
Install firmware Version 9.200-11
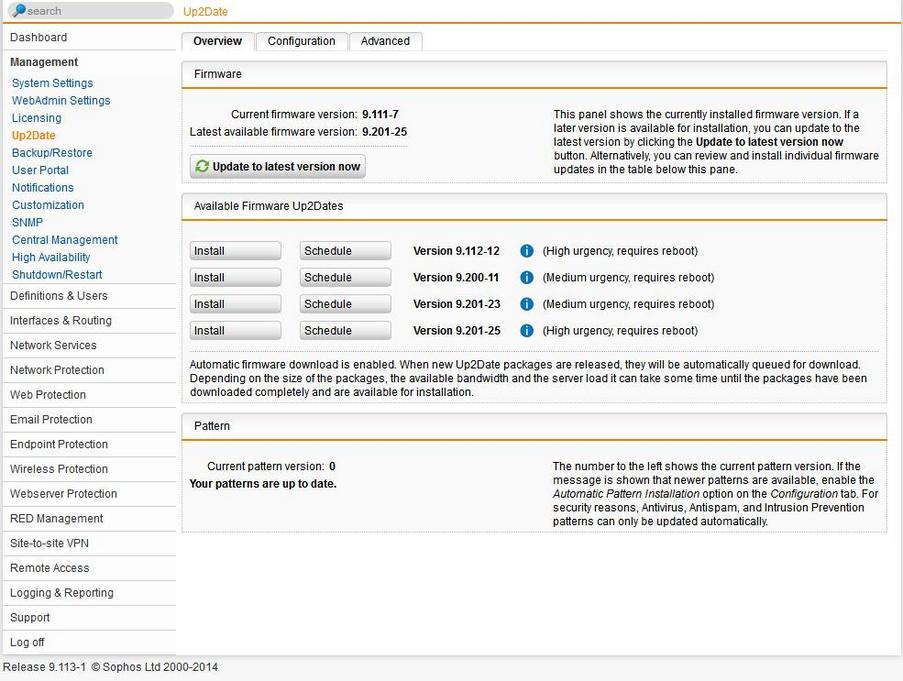coord(235,277)
